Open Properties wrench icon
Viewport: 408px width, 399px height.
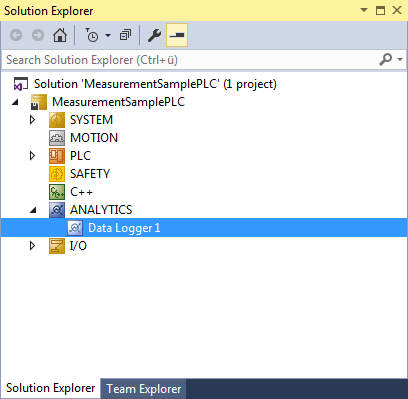pyautogui.click(x=154, y=35)
